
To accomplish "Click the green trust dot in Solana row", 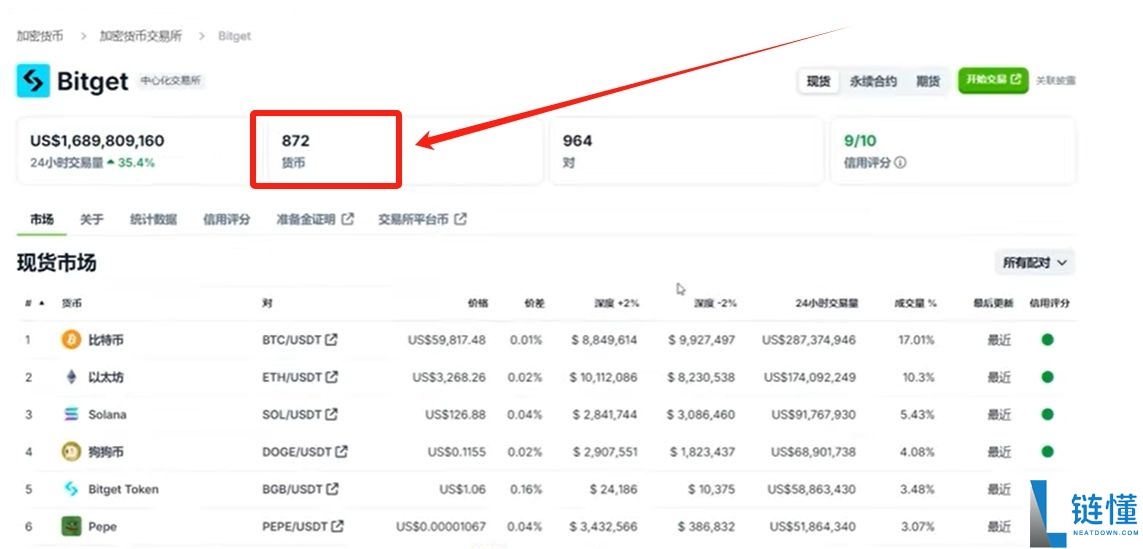I will (x=1048, y=414).
